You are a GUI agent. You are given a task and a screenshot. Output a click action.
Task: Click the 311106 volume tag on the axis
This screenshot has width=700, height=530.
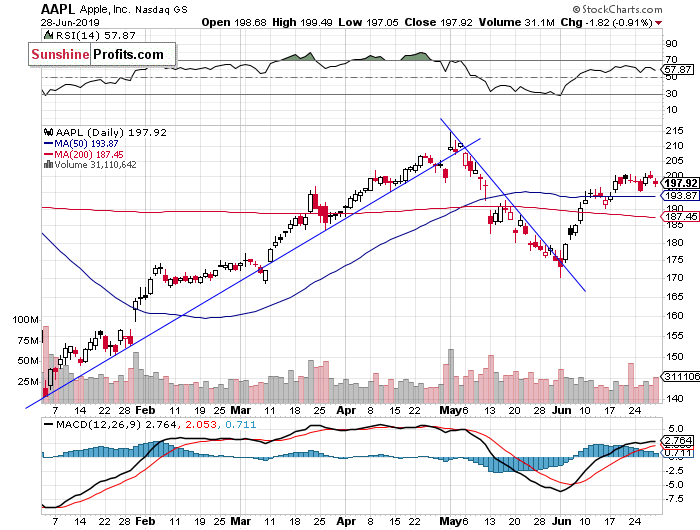point(682,376)
